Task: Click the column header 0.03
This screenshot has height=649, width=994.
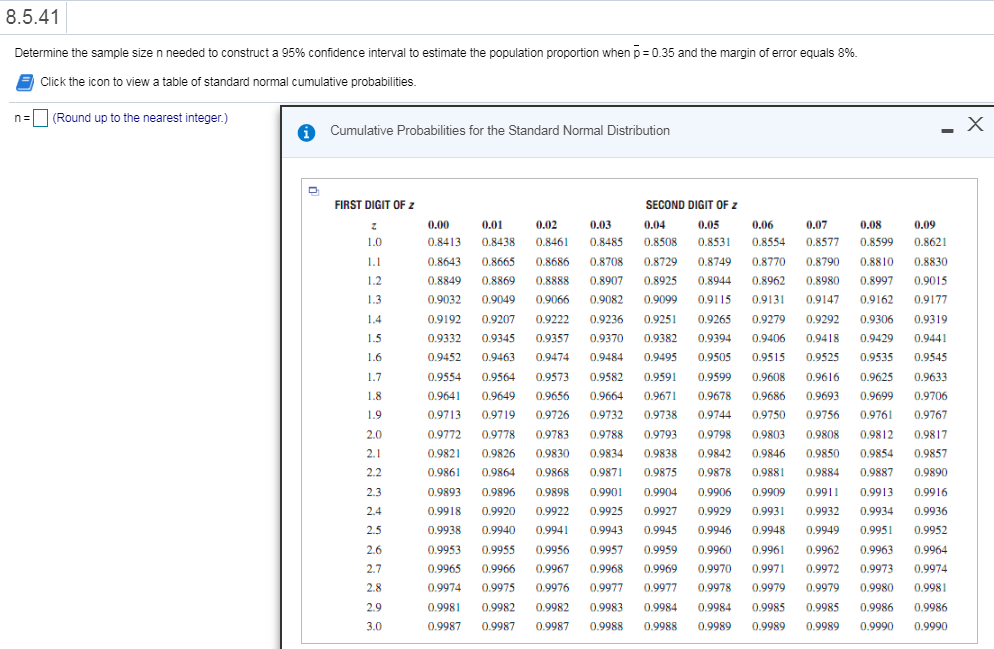Action: click(600, 224)
